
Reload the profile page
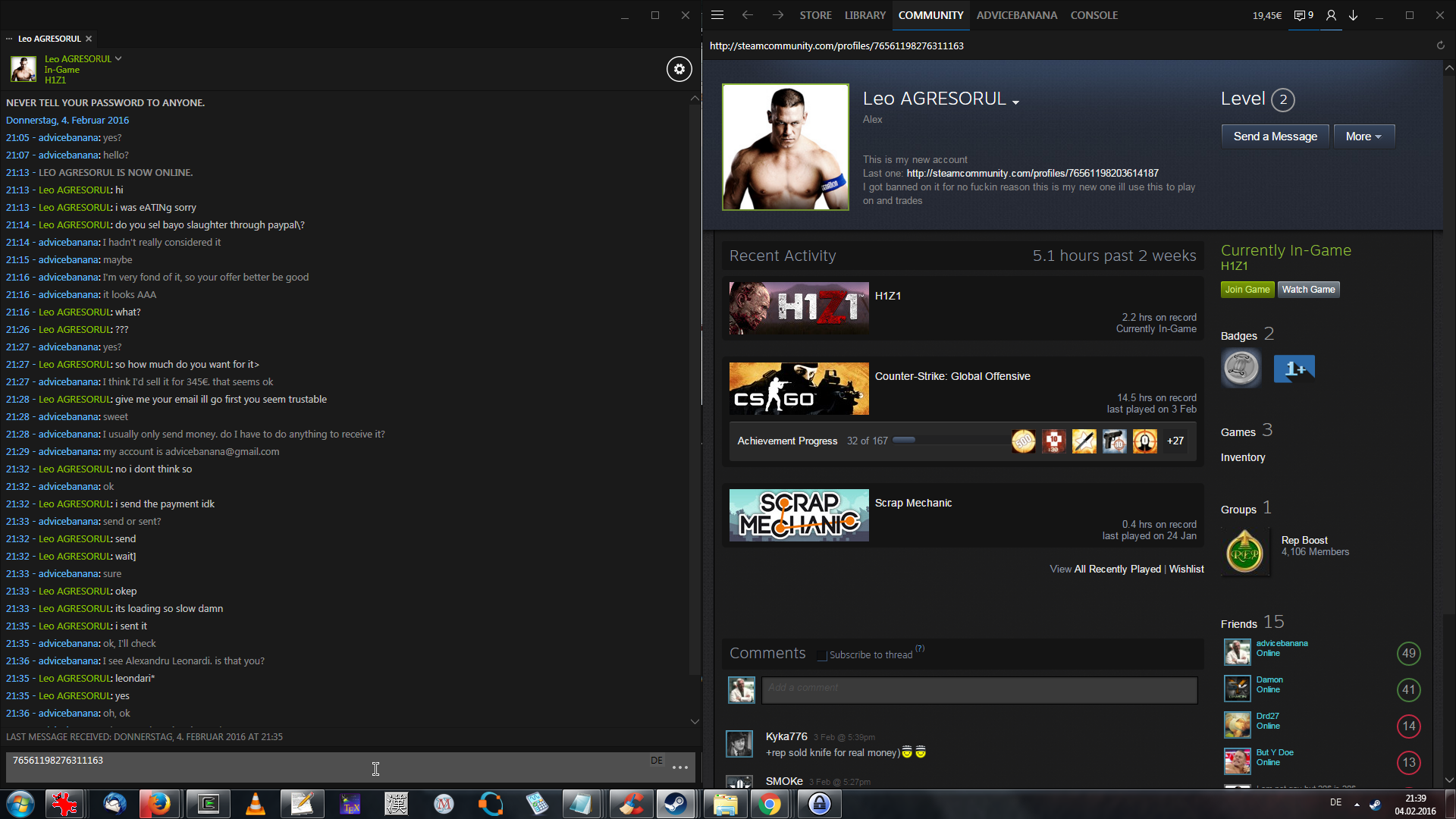[x=1440, y=45]
